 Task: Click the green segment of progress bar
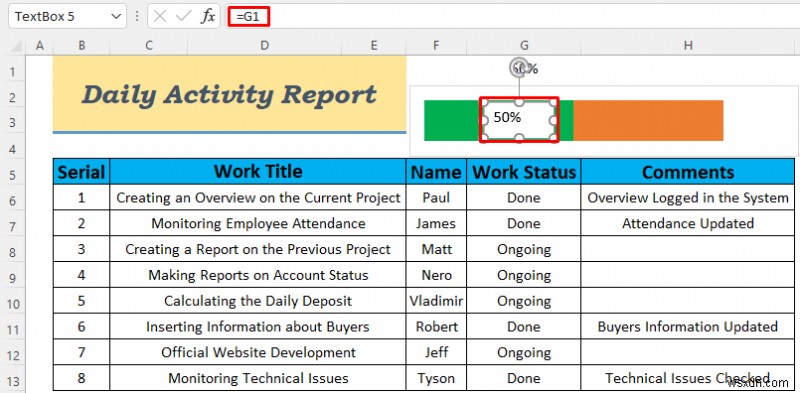click(452, 120)
